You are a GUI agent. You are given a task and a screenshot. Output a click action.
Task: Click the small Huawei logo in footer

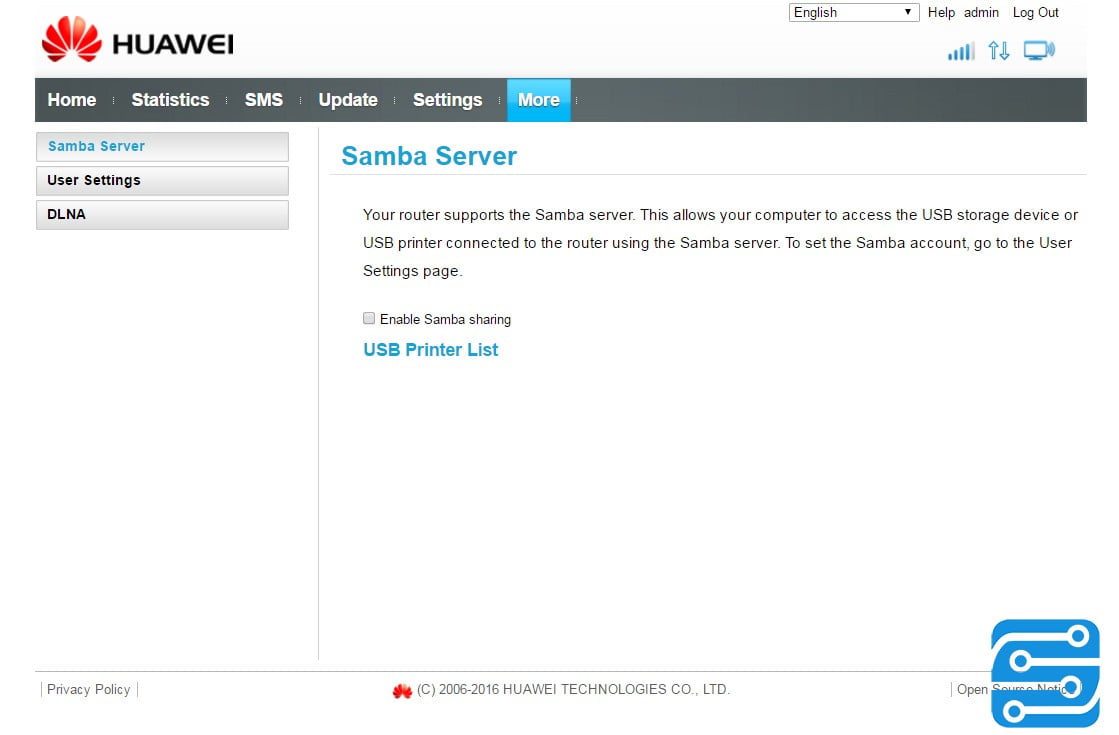(x=402, y=690)
